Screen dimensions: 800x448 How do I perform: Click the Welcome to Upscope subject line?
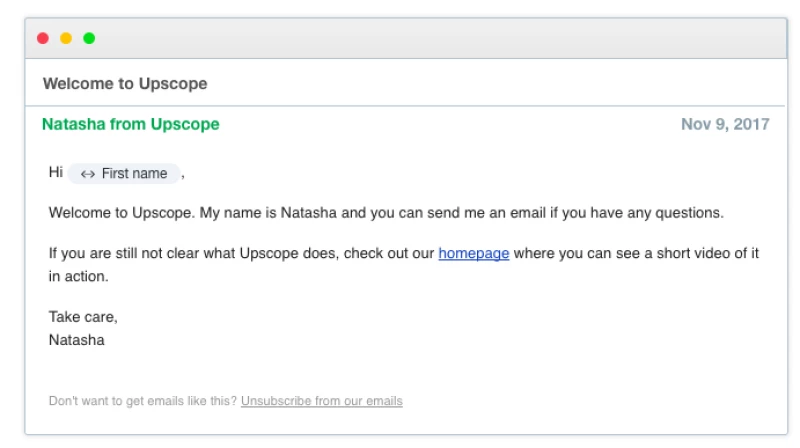pos(125,84)
